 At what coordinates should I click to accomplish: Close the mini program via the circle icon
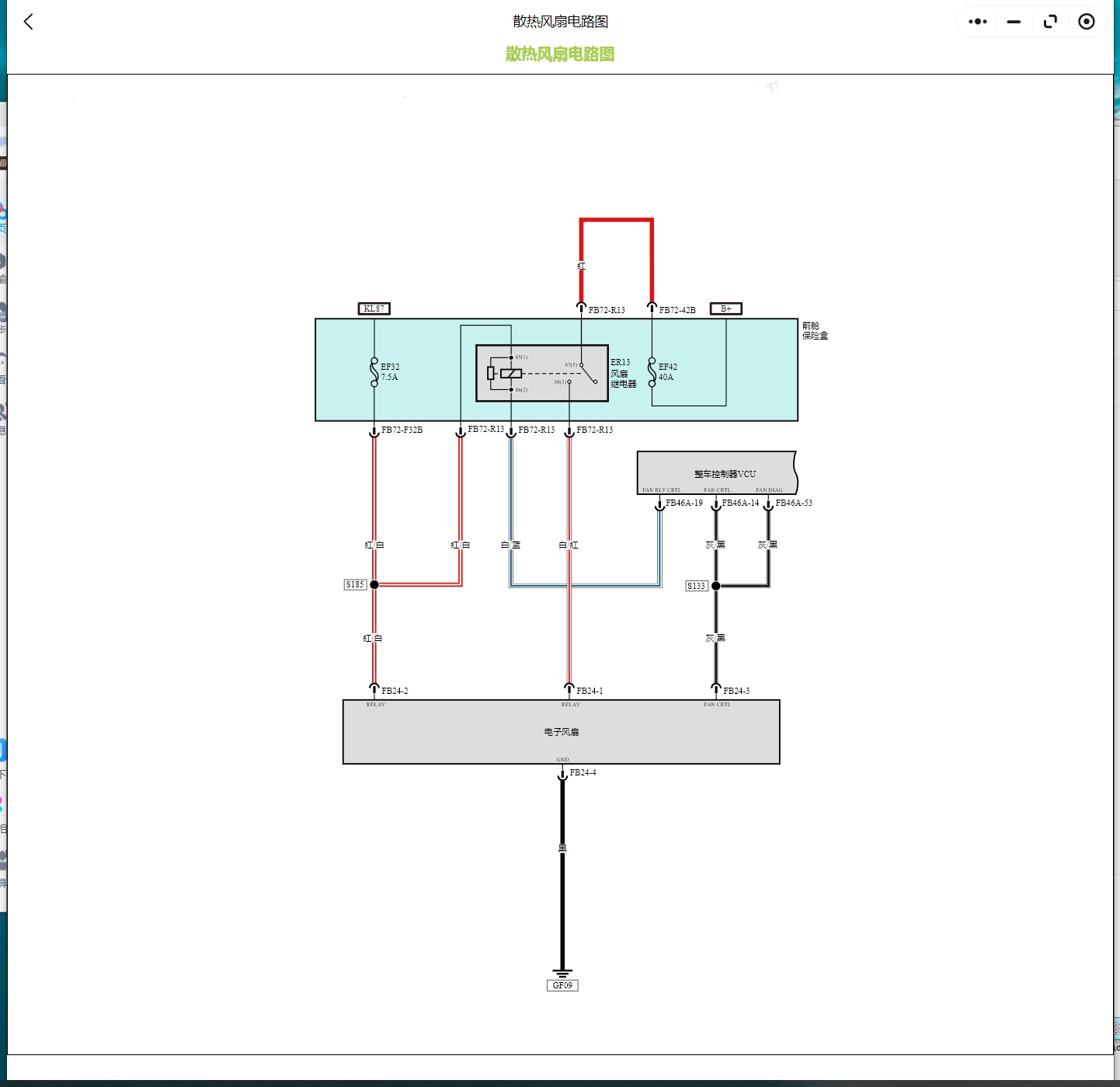coord(1087,22)
